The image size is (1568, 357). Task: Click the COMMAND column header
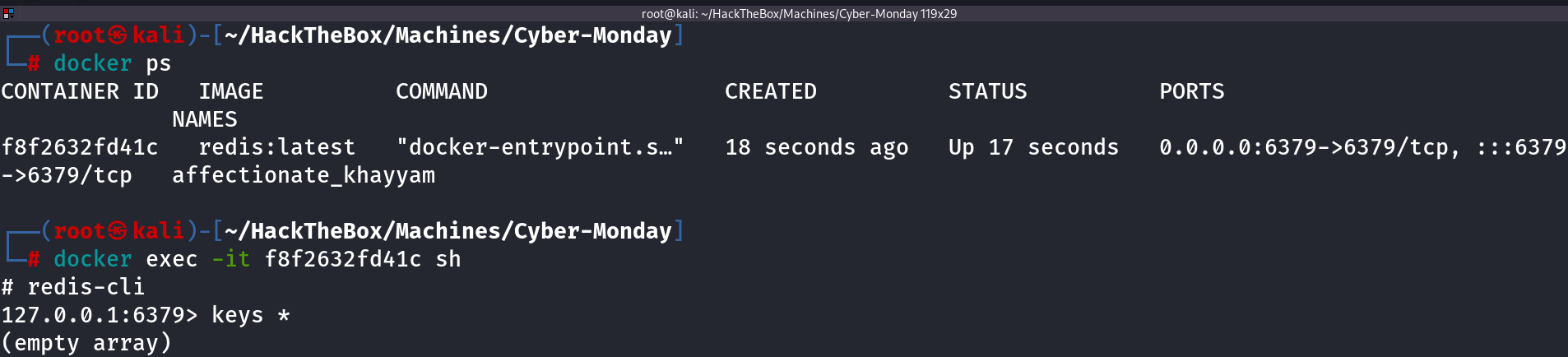pos(442,91)
